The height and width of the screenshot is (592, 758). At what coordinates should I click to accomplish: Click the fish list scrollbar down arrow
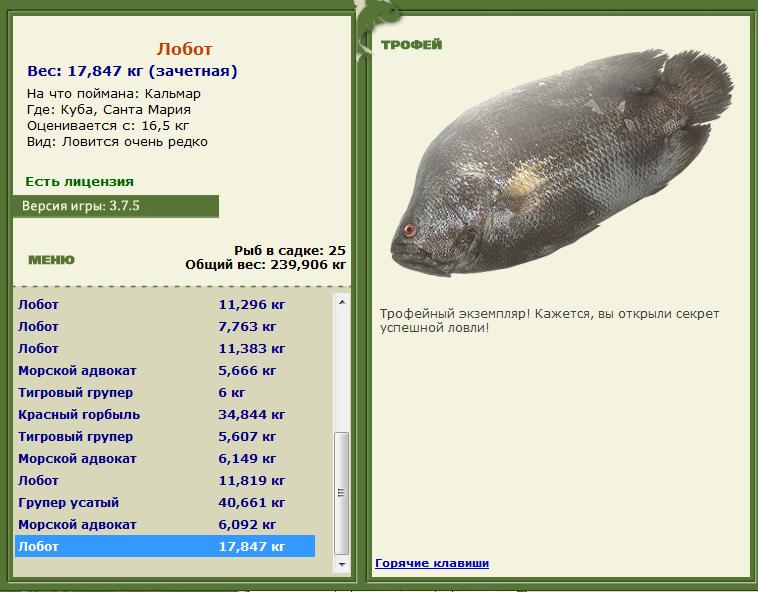[342, 564]
